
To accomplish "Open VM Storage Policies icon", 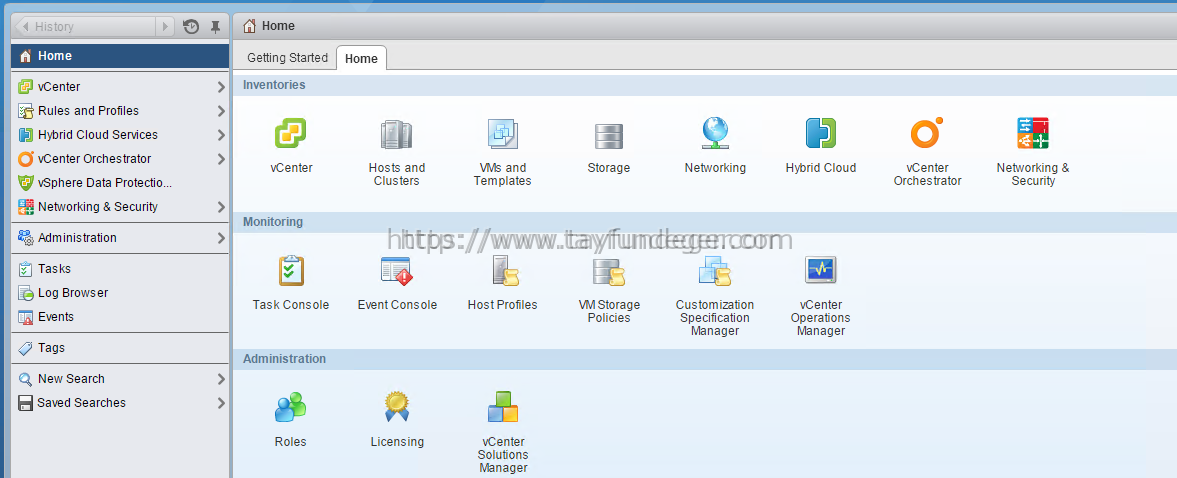I will coord(609,272).
